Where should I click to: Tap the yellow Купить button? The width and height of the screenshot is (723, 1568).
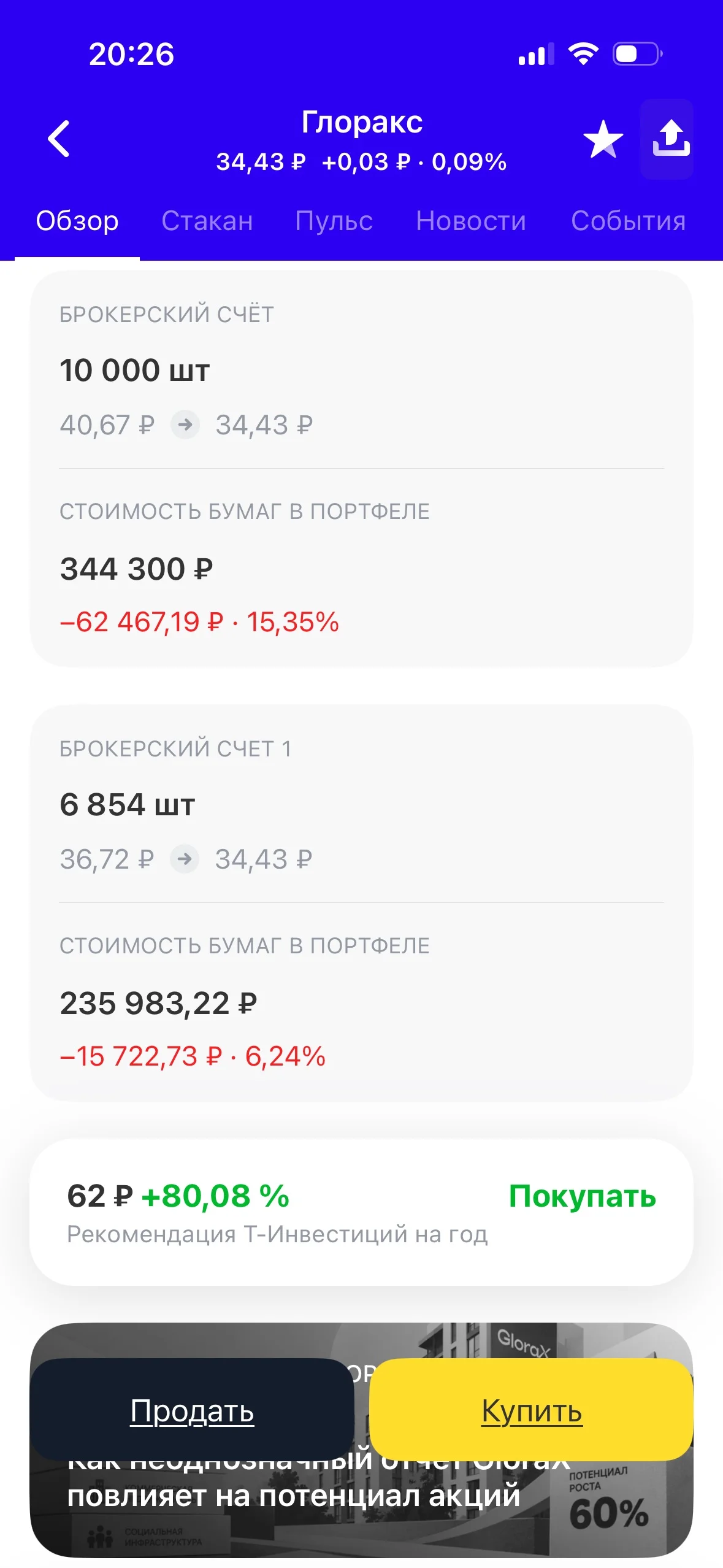point(531,1410)
